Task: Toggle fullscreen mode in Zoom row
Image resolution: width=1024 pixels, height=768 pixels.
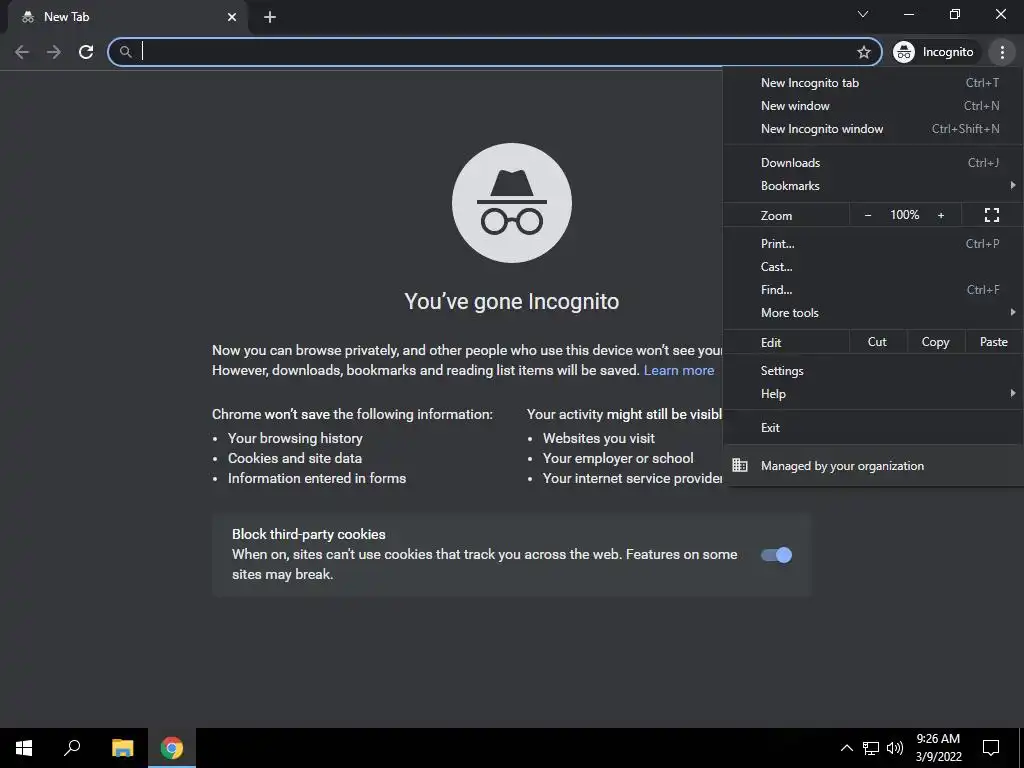Action: (x=991, y=215)
